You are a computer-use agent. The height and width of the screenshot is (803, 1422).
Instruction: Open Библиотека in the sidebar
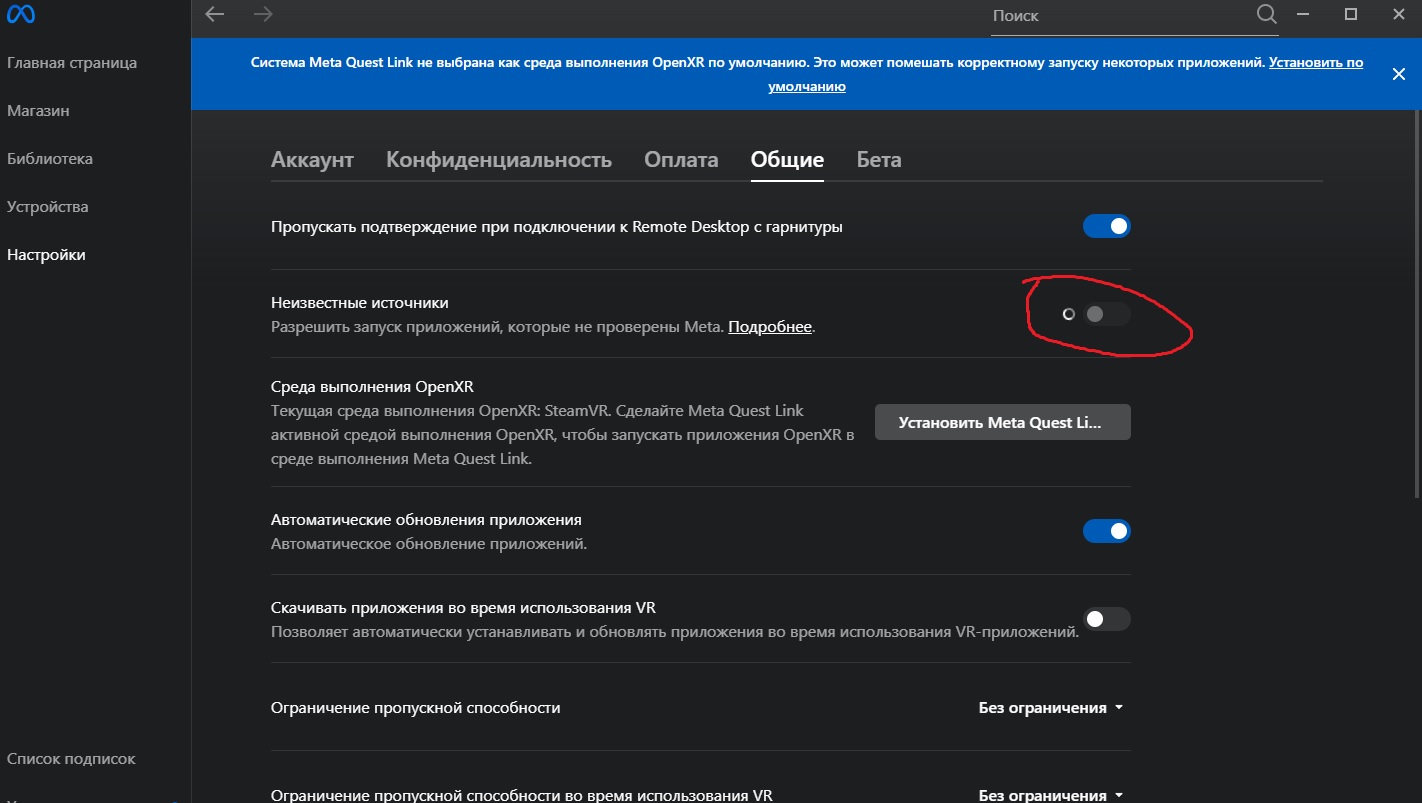[50, 159]
